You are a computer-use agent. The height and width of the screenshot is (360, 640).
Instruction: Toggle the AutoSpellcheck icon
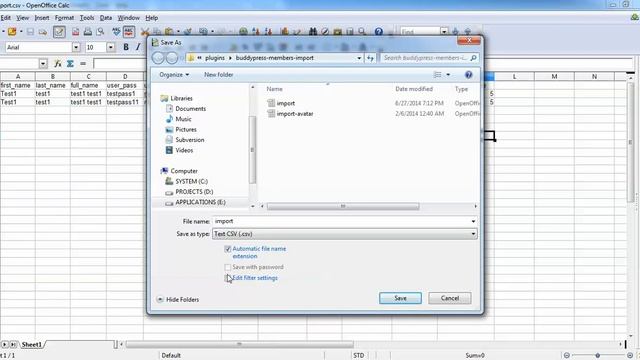point(129,31)
